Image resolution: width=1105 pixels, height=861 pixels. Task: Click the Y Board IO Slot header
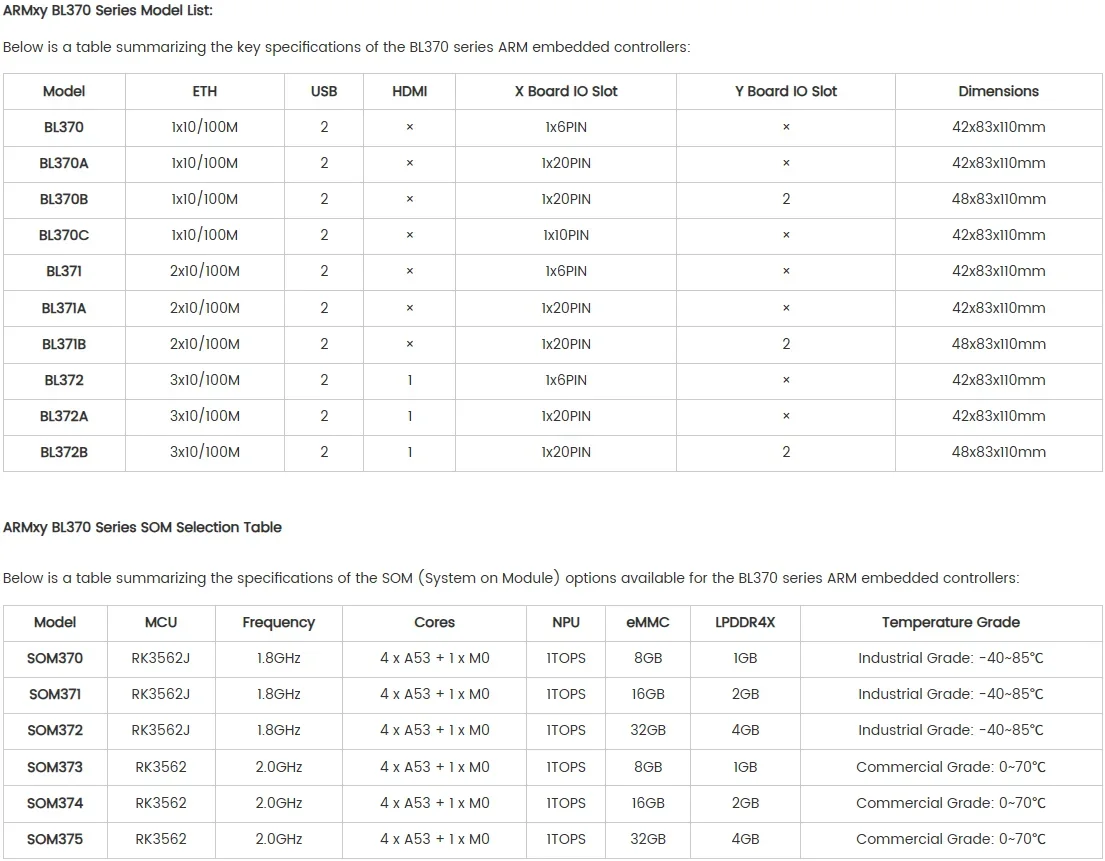click(786, 91)
